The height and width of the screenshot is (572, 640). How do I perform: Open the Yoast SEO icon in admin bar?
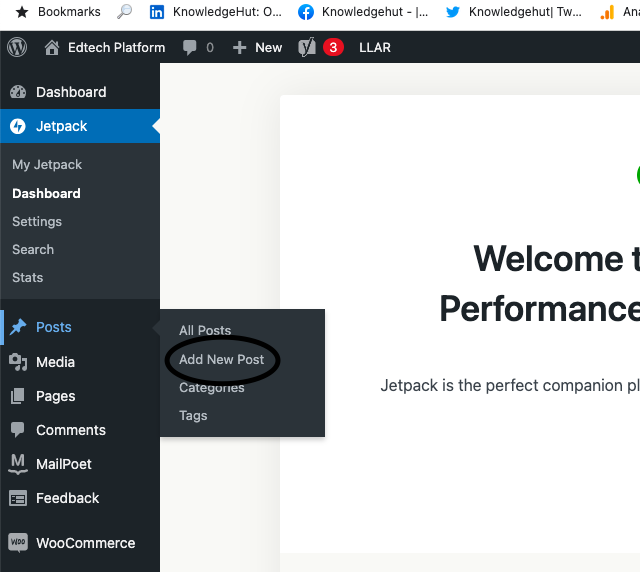(307, 47)
